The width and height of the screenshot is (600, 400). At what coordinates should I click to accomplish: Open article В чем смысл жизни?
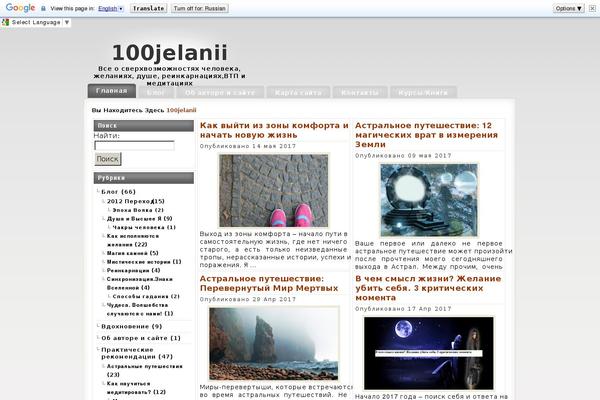(428, 288)
